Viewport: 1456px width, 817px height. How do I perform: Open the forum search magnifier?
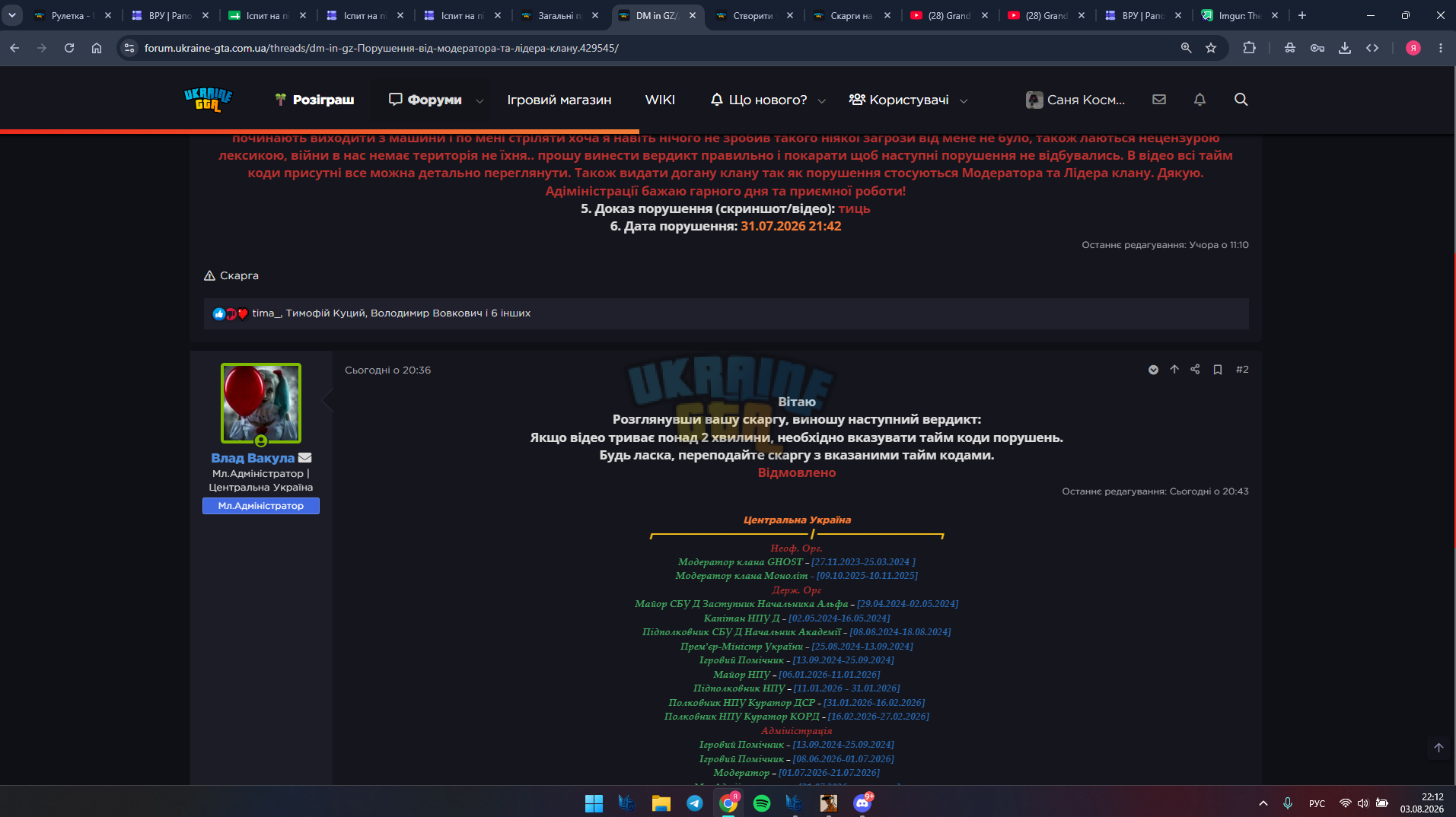pyautogui.click(x=1241, y=100)
